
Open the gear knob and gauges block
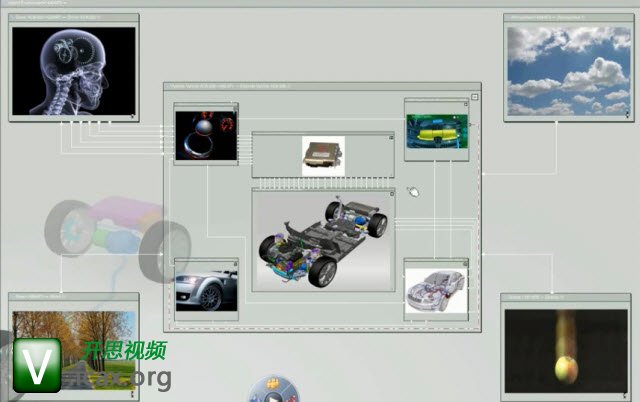[206, 135]
